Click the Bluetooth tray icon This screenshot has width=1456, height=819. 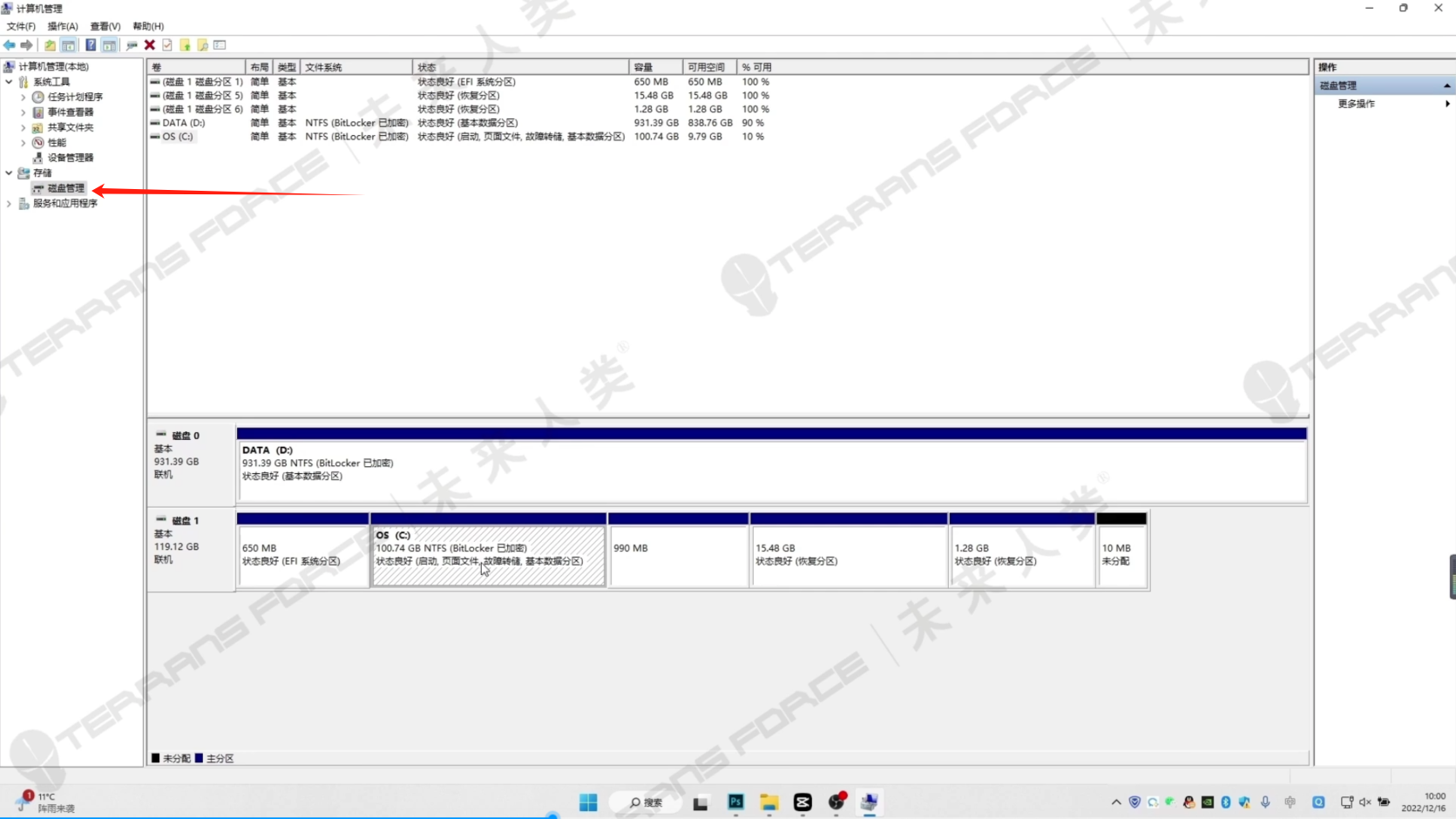tap(1226, 802)
